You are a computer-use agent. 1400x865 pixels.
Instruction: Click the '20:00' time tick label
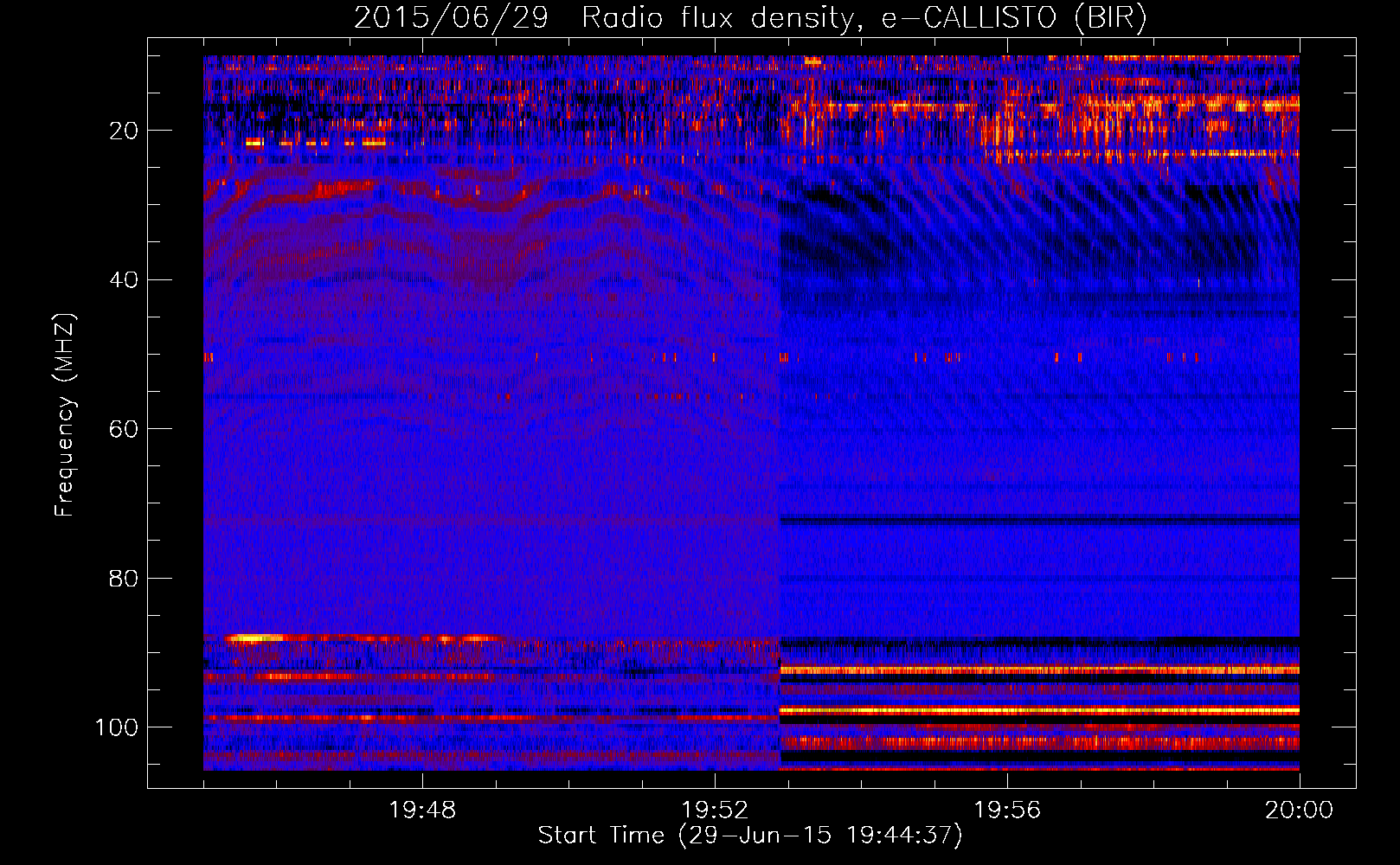click(x=1299, y=811)
